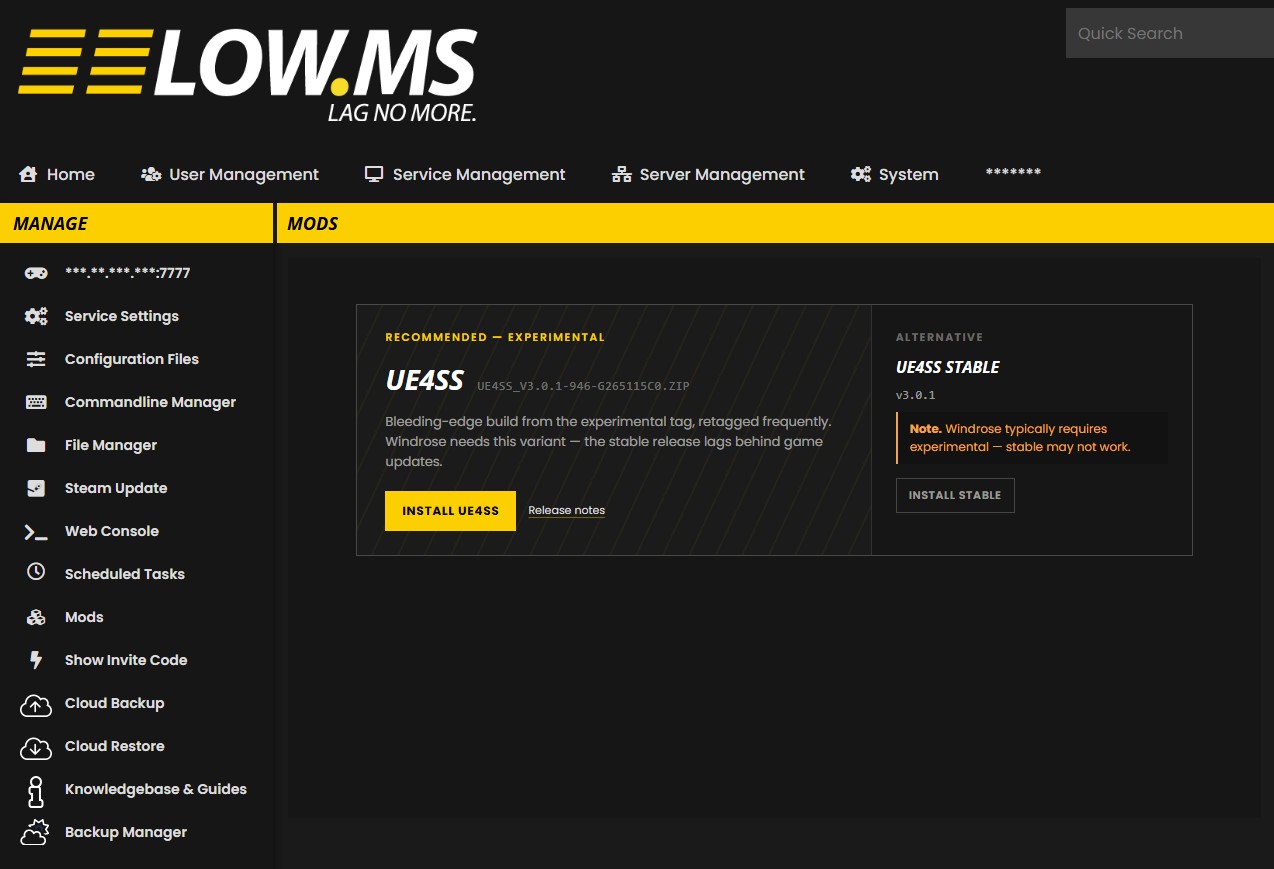
Task: Click the System gears icon
Action: [861, 174]
